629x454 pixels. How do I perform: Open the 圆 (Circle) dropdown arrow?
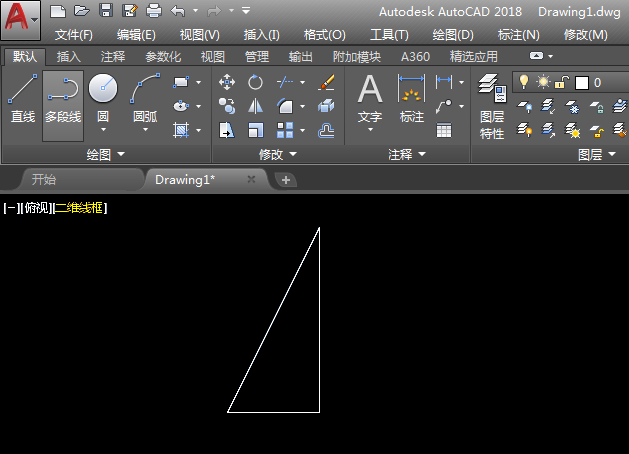[x=103, y=131]
